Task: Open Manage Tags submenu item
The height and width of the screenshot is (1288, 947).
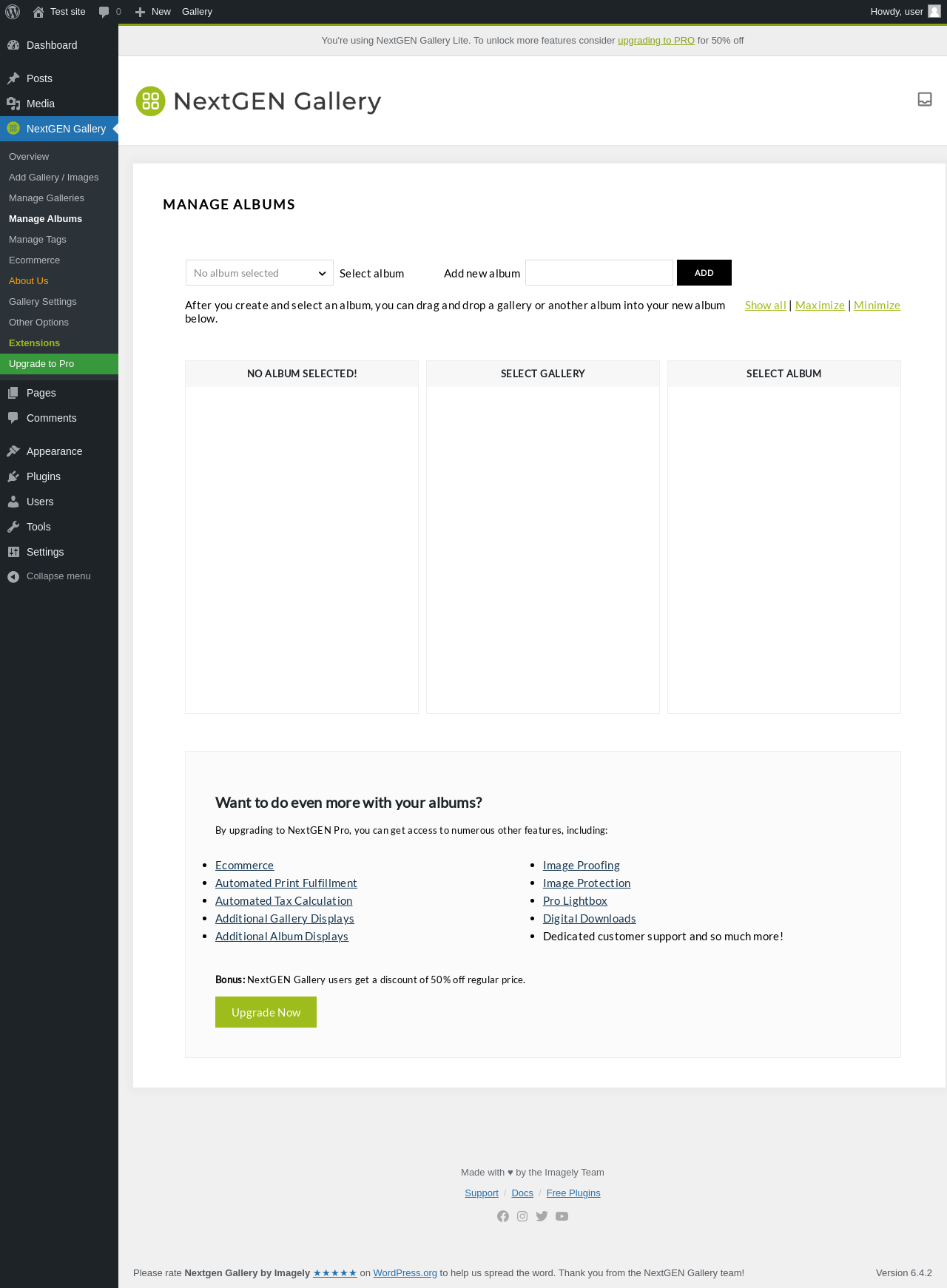Action: coord(38,240)
